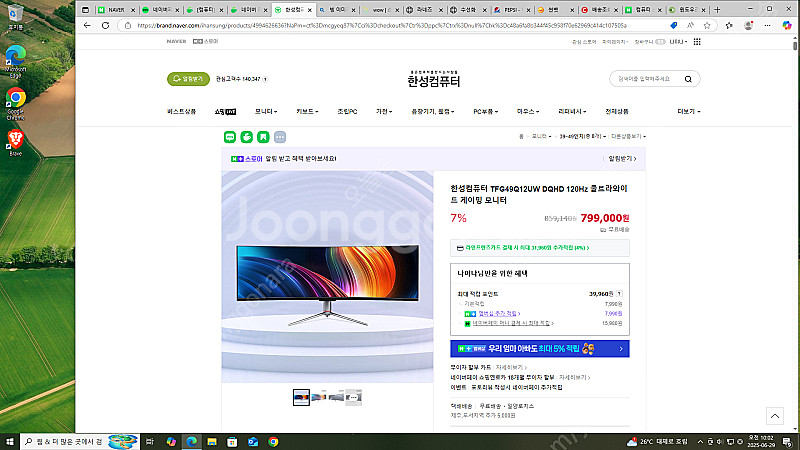Expand the 리퍼비시 category dropdown
The height and width of the screenshot is (450, 800).
572,111
